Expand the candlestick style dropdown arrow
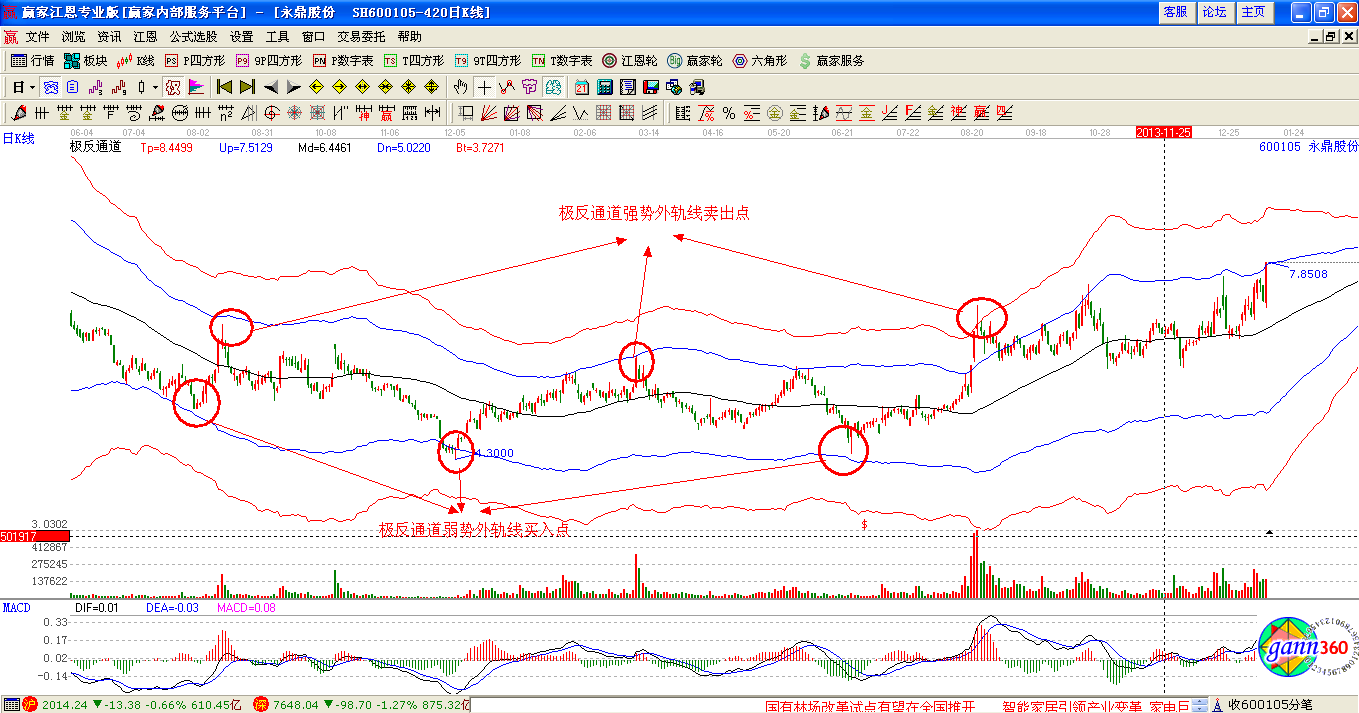The width and height of the screenshot is (1359, 713). 155,87
